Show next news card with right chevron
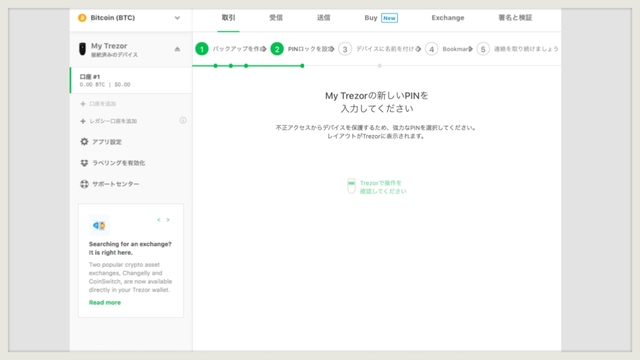Image resolution: width=640 pixels, height=360 pixels. pyautogui.click(x=168, y=220)
